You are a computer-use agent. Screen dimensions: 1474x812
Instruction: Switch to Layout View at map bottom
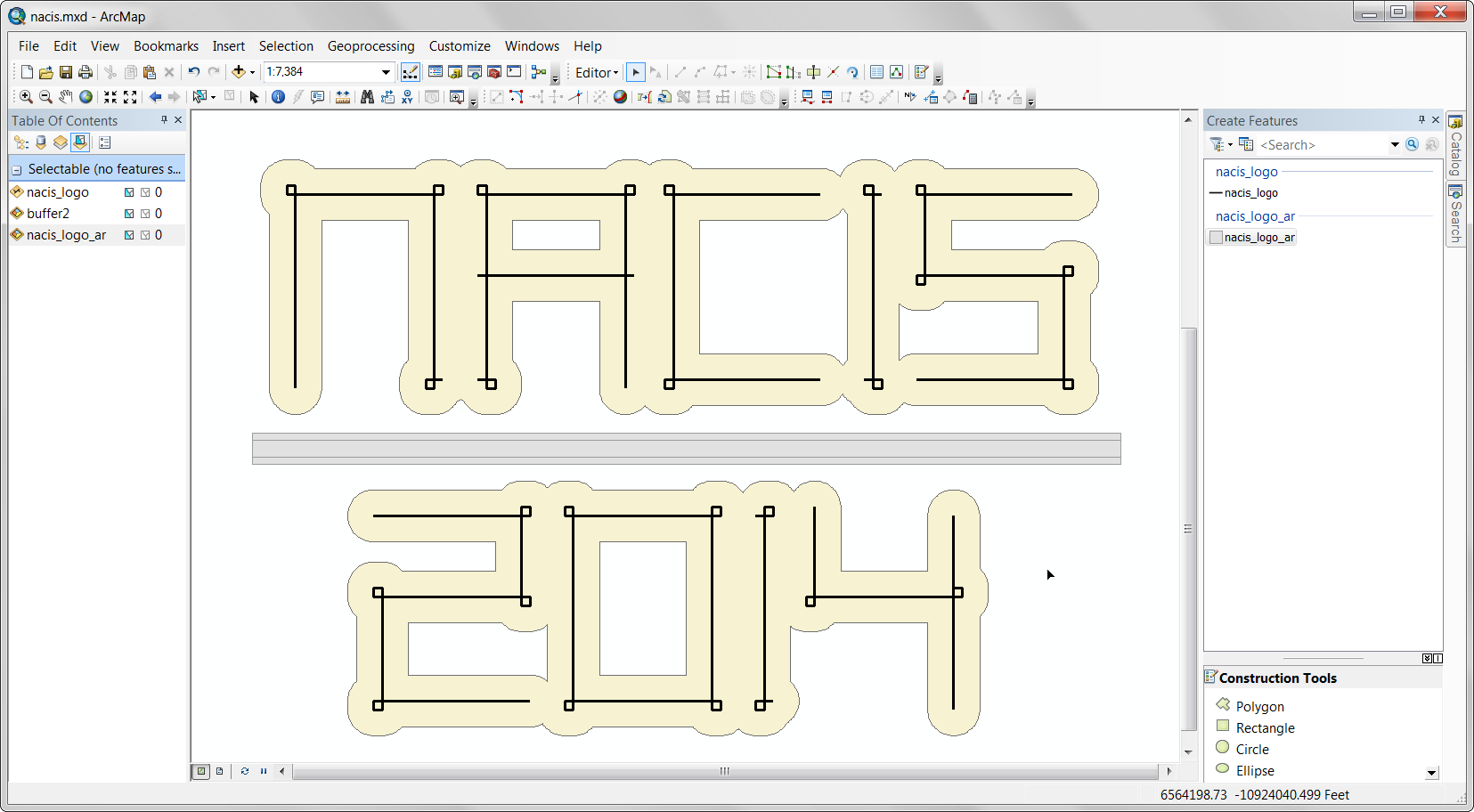point(219,771)
